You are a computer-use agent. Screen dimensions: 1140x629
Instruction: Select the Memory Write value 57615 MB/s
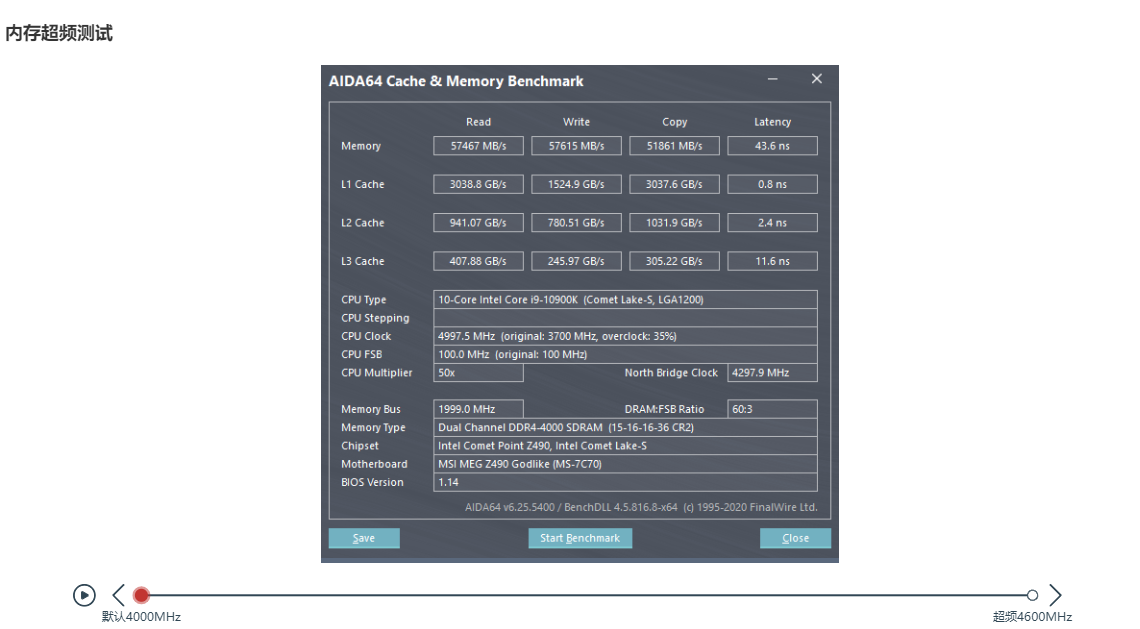tap(577, 146)
